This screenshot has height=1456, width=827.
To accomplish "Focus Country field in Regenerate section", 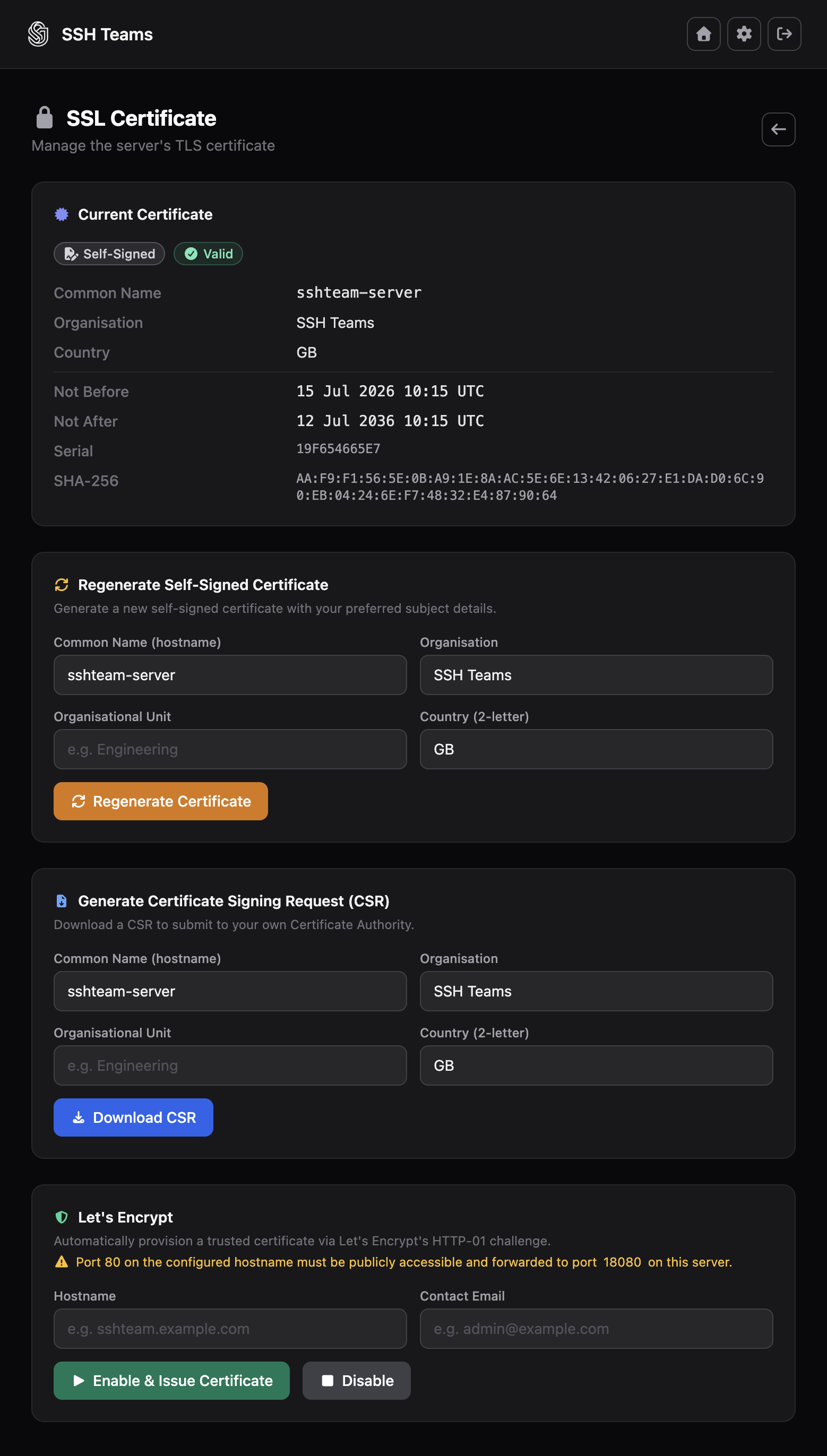I will [x=596, y=749].
